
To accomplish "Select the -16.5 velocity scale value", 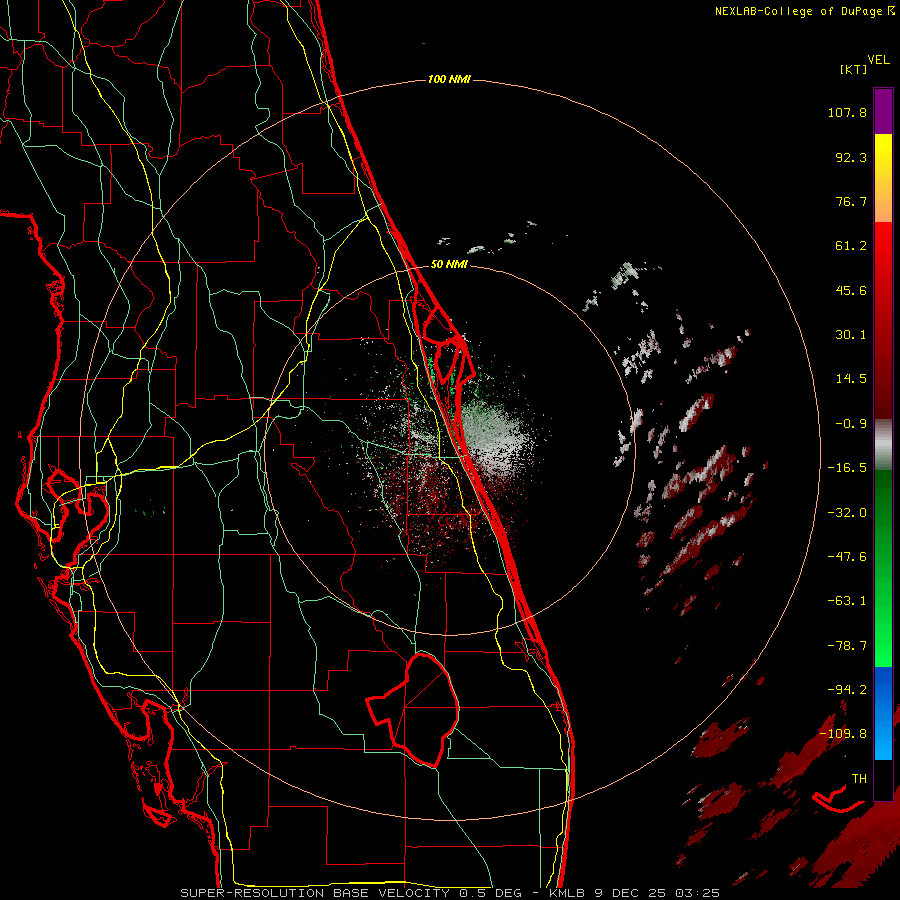I will (847, 468).
